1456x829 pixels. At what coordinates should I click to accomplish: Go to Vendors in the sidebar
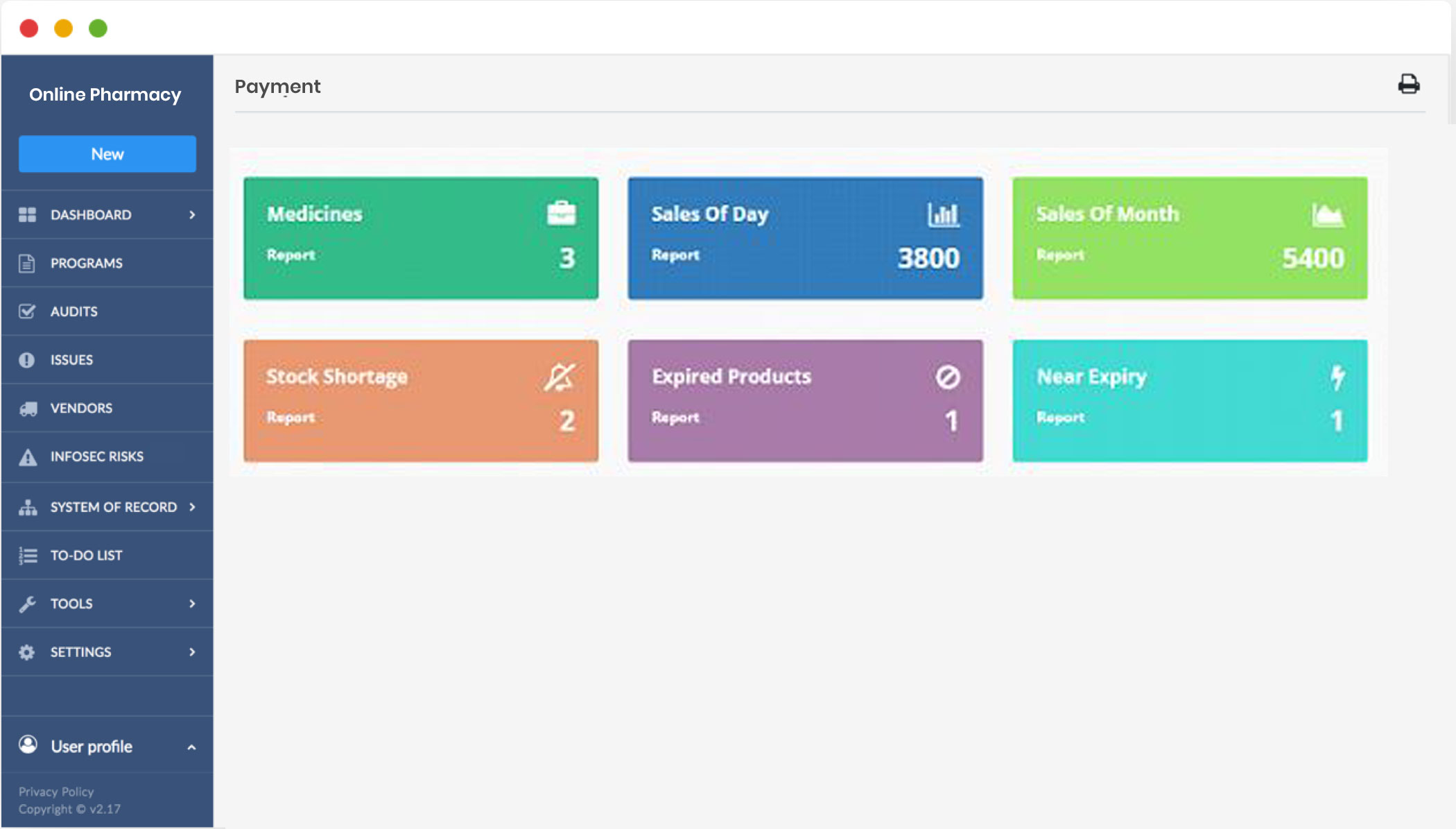[x=80, y=409]
